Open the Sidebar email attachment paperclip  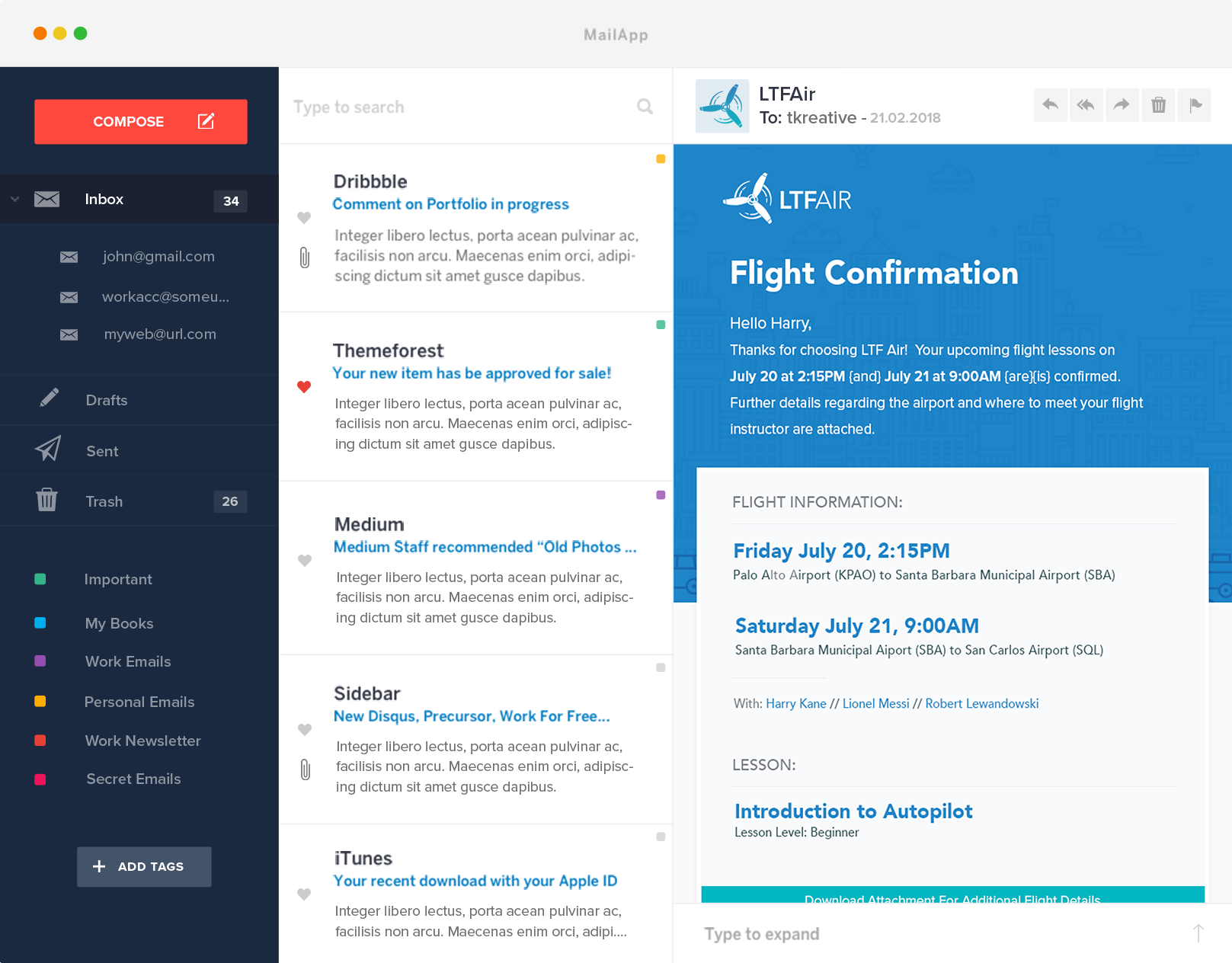click(x=305, y=769)
